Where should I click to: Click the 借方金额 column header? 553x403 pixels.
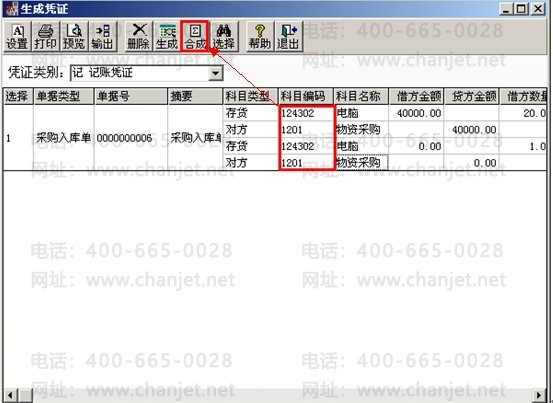416,96
